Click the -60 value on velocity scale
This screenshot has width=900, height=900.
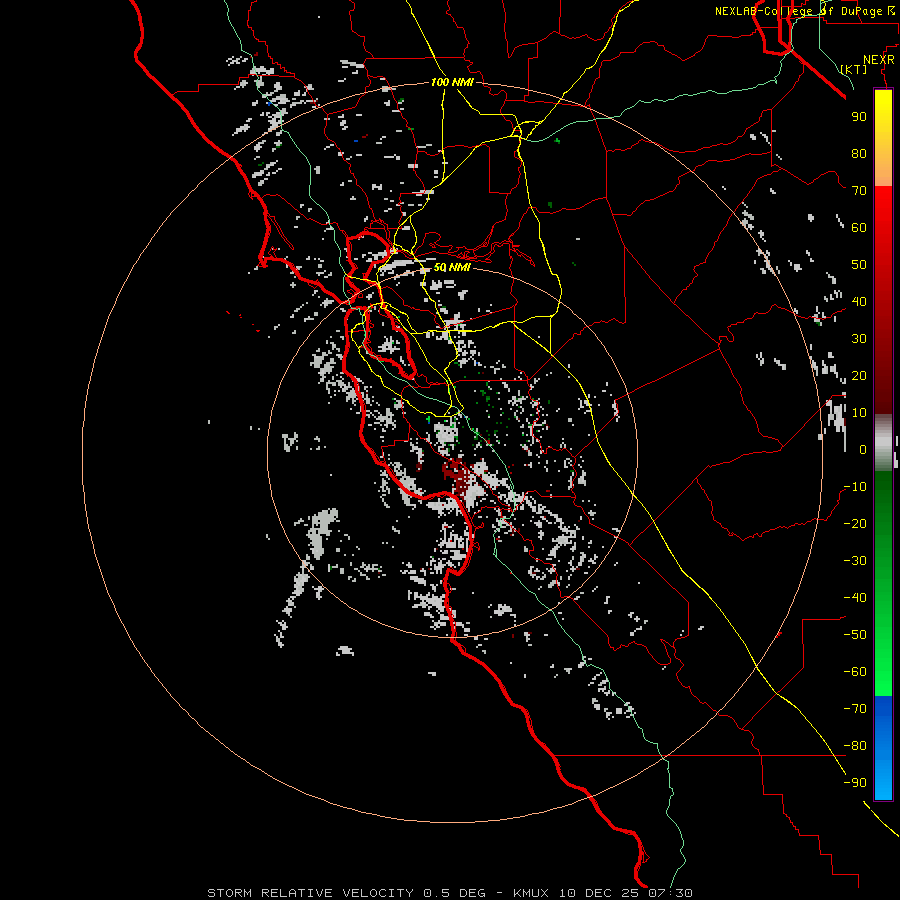coord(855,672)
